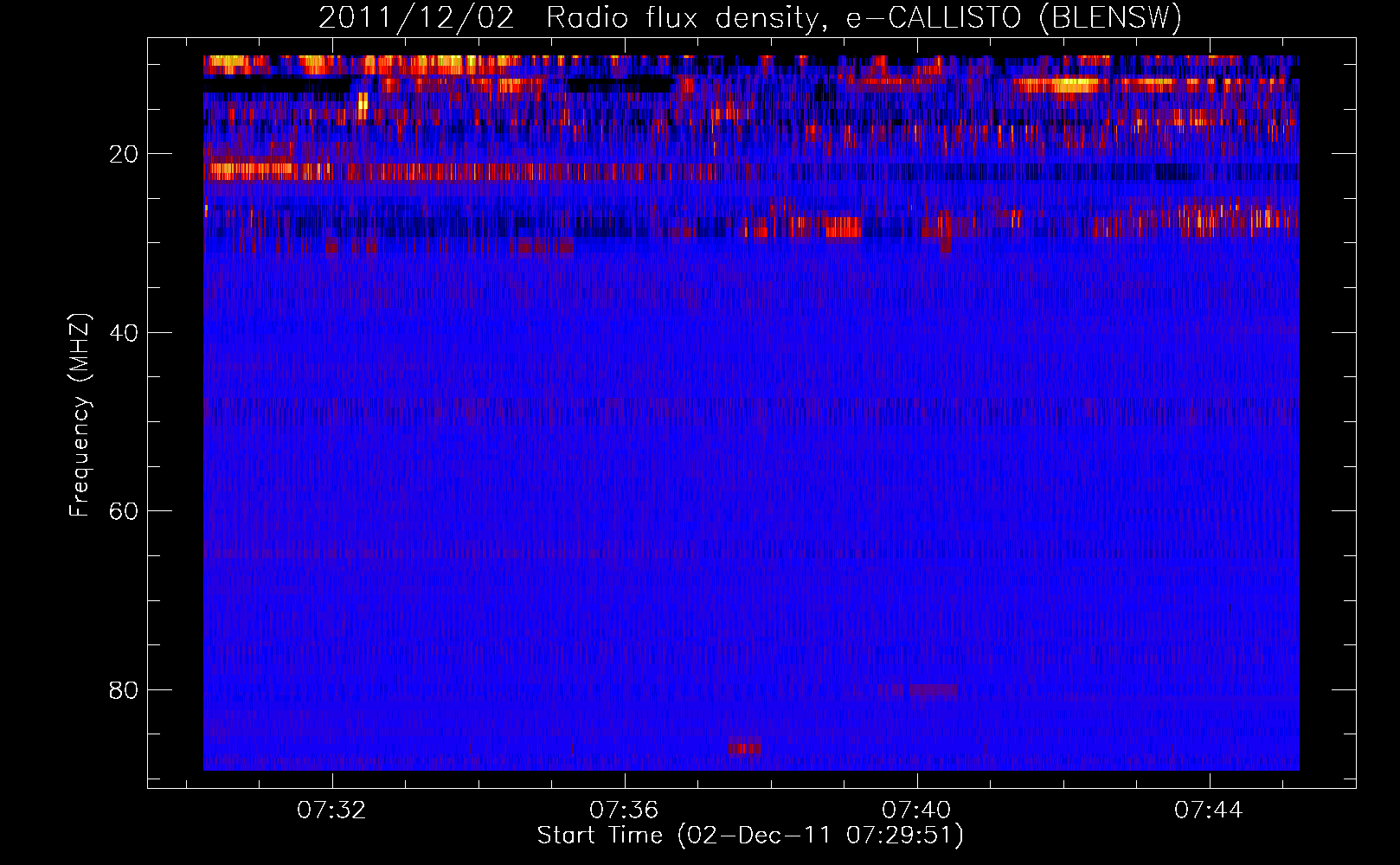This screenshot has width=1400, height=865.
Task: Click the 07:44 time tick label
Action: click(x=1209, y=811)
